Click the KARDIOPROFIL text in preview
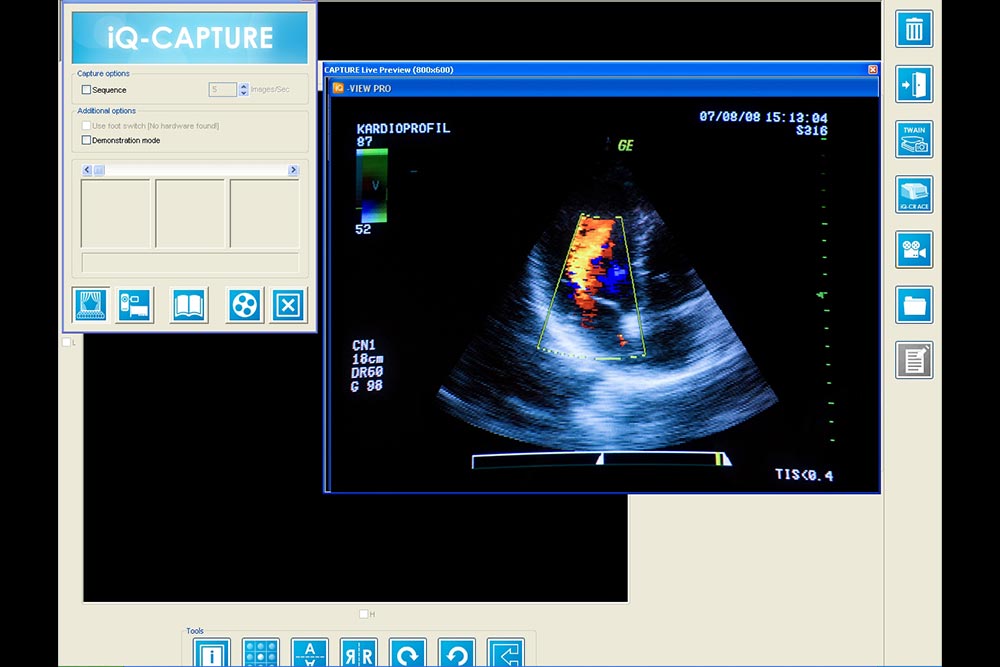Screen dimensions: 1000x667 coord(403,128)
